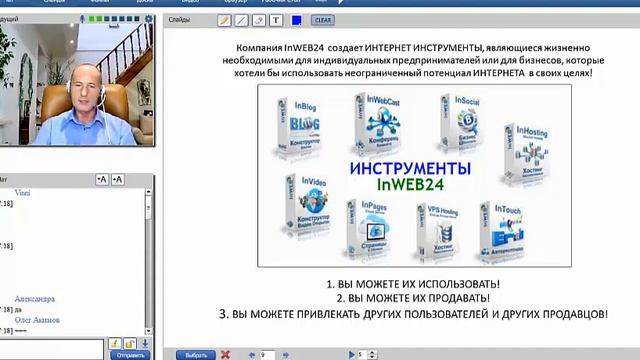
Task: Click the CLEAR annotations button
Action: click(x=323, y=20)
